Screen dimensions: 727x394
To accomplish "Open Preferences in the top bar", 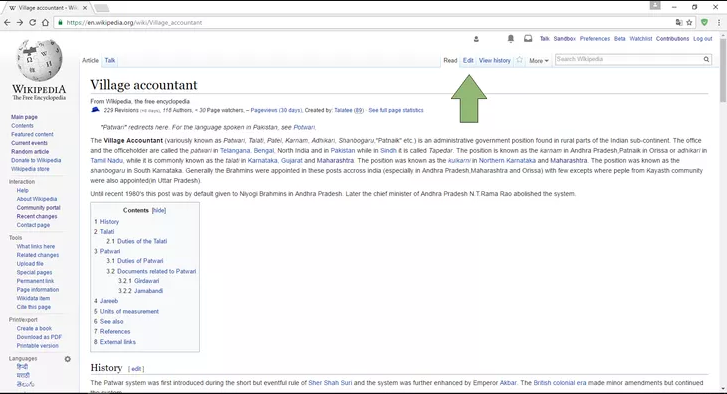I will [x=595, y=39].
